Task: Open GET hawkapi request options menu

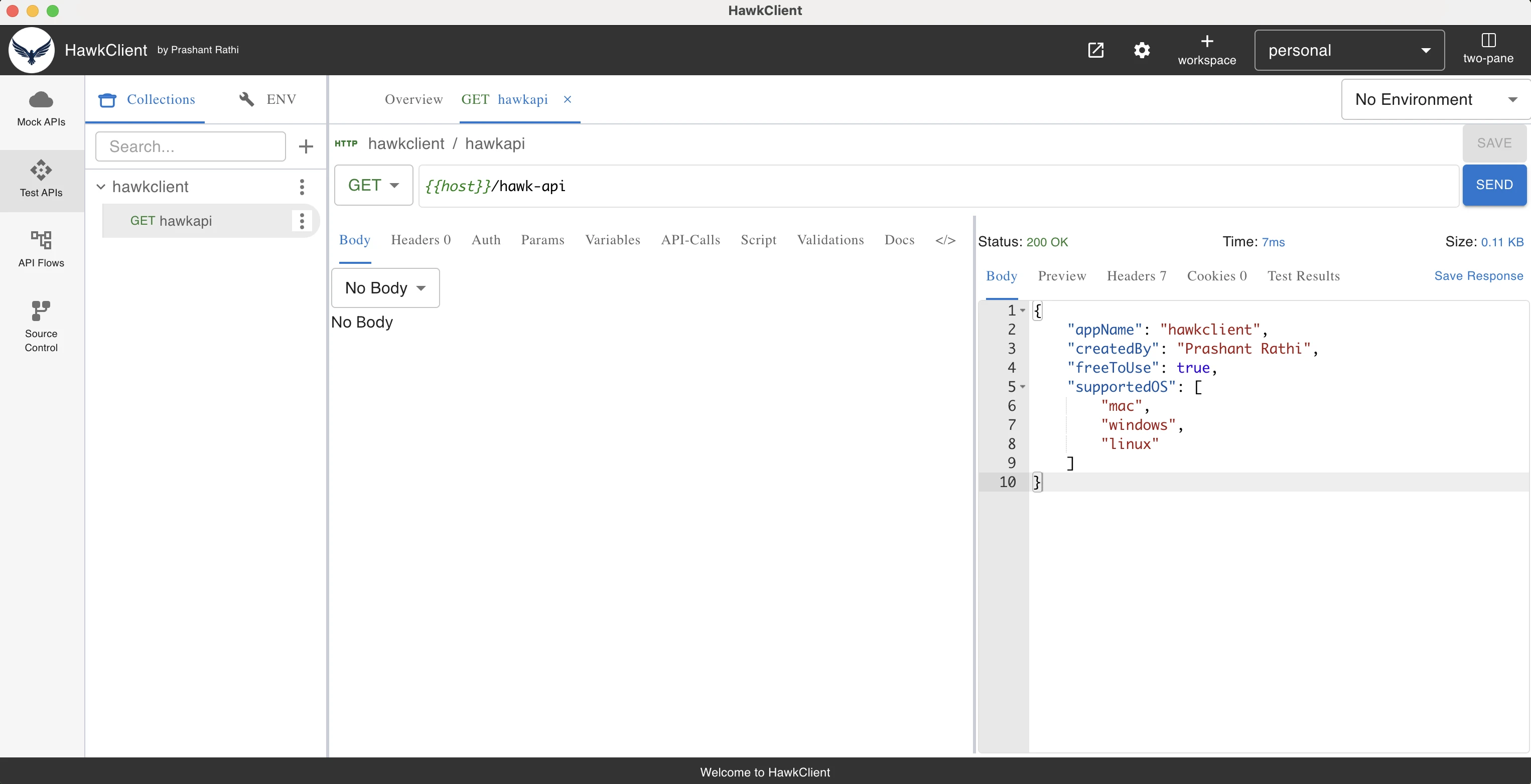Action: [x=302, y=221]
